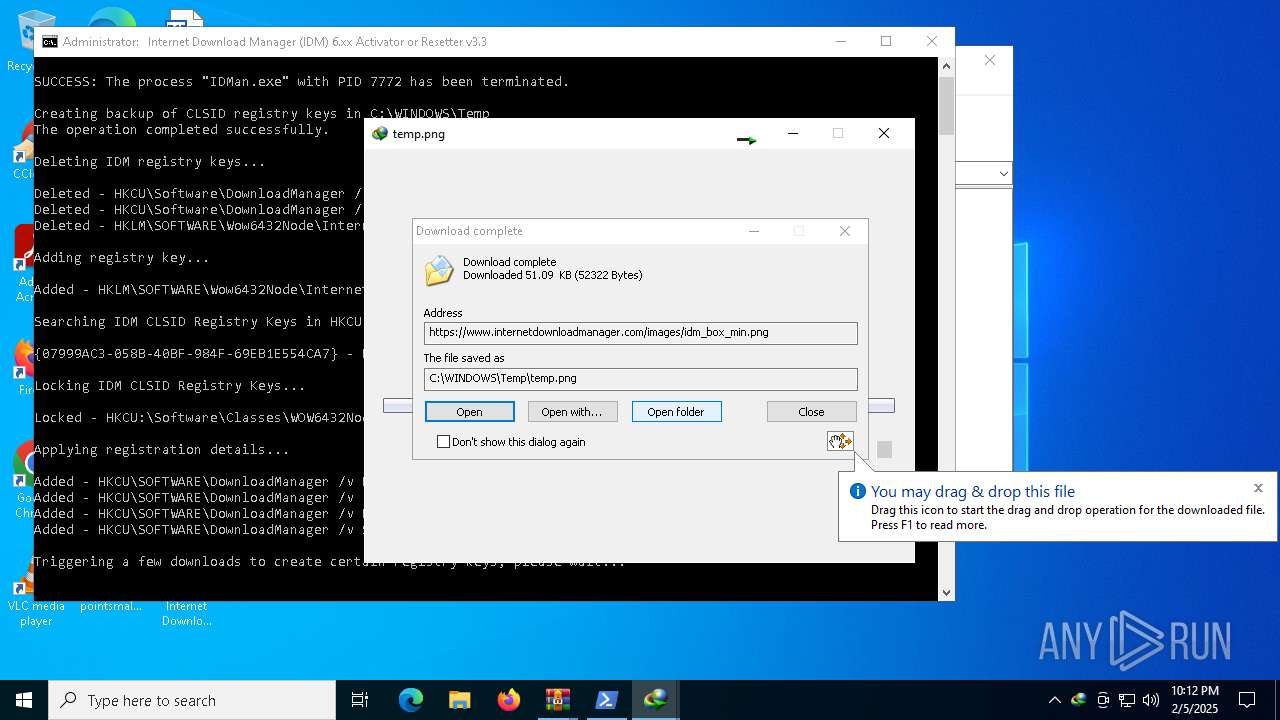Open Task View from the taskbar
The width and height of the screenshot is (1280, 720).
[x=360, y=700]
